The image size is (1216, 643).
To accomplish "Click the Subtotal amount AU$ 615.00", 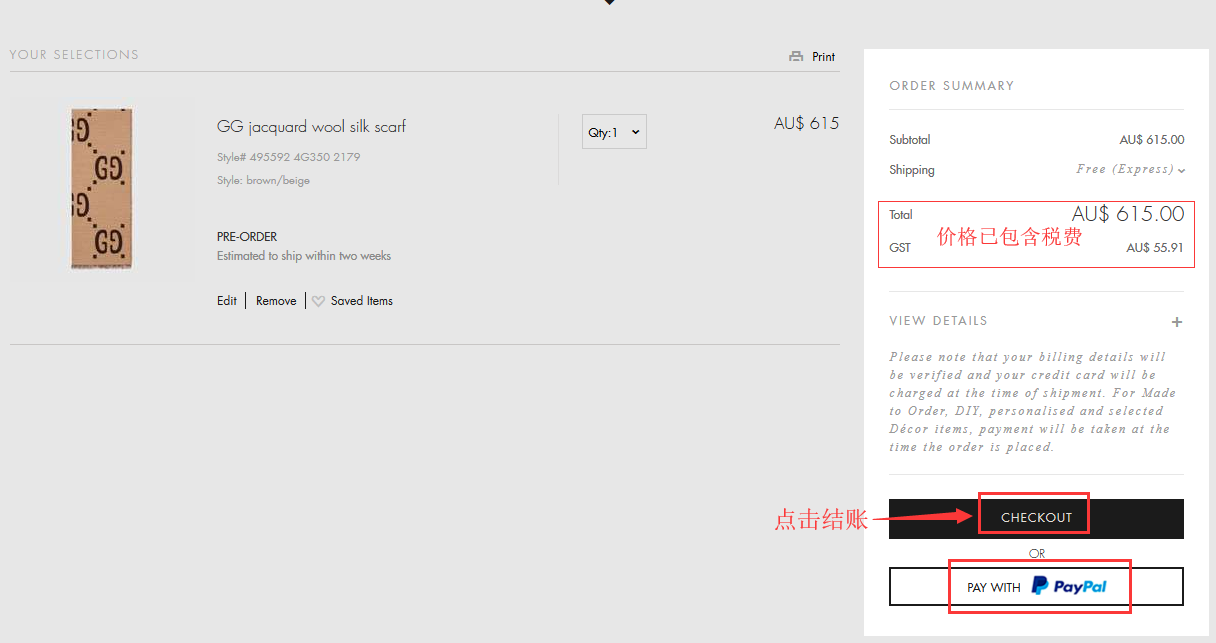I will coord(1152,140).
